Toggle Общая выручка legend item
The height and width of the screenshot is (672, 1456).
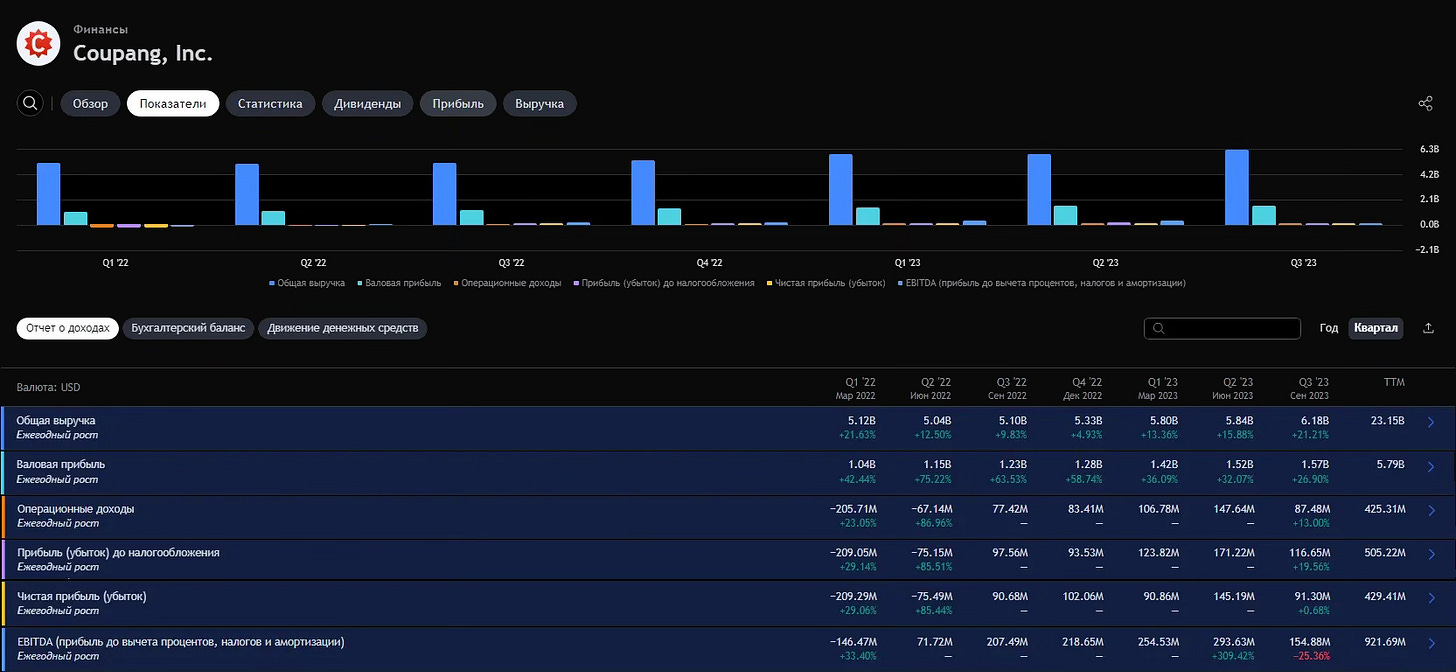click(x=305, y=283)
